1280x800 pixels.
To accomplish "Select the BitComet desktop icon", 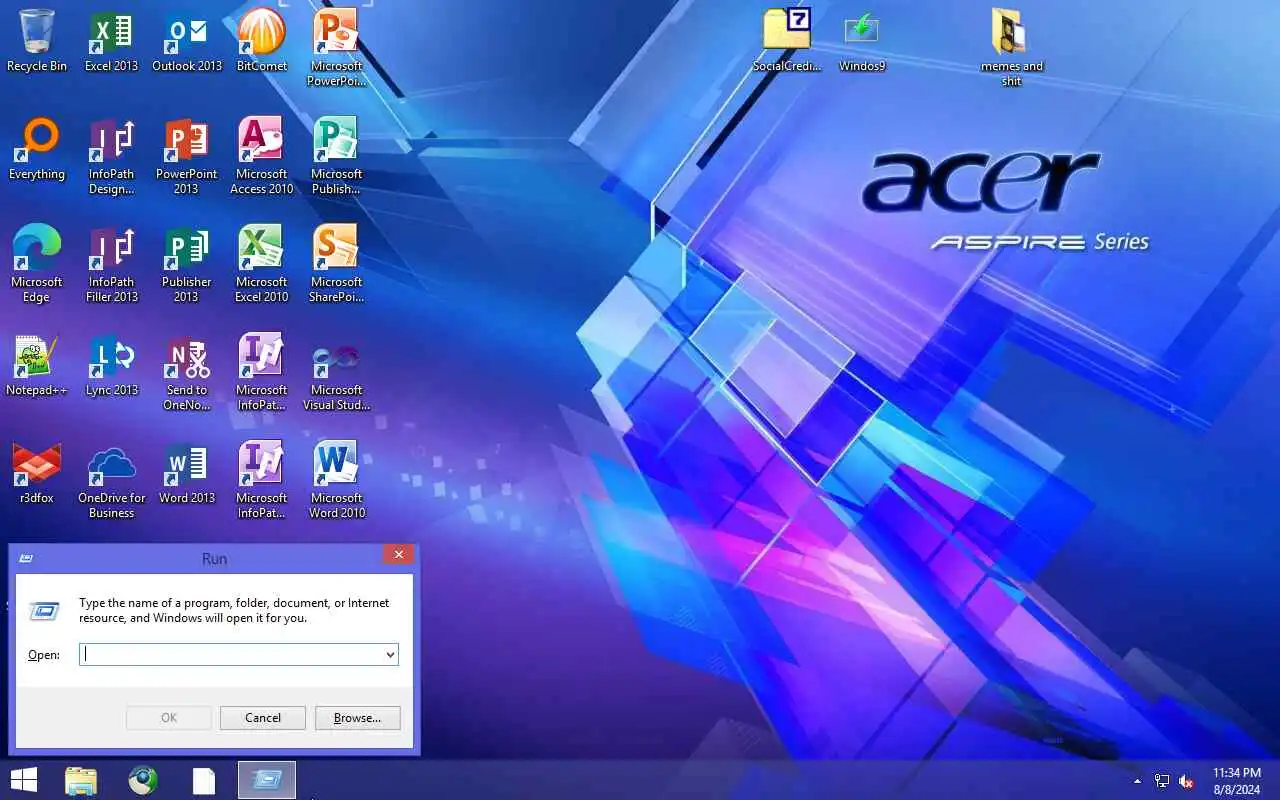I will point(262,40).
